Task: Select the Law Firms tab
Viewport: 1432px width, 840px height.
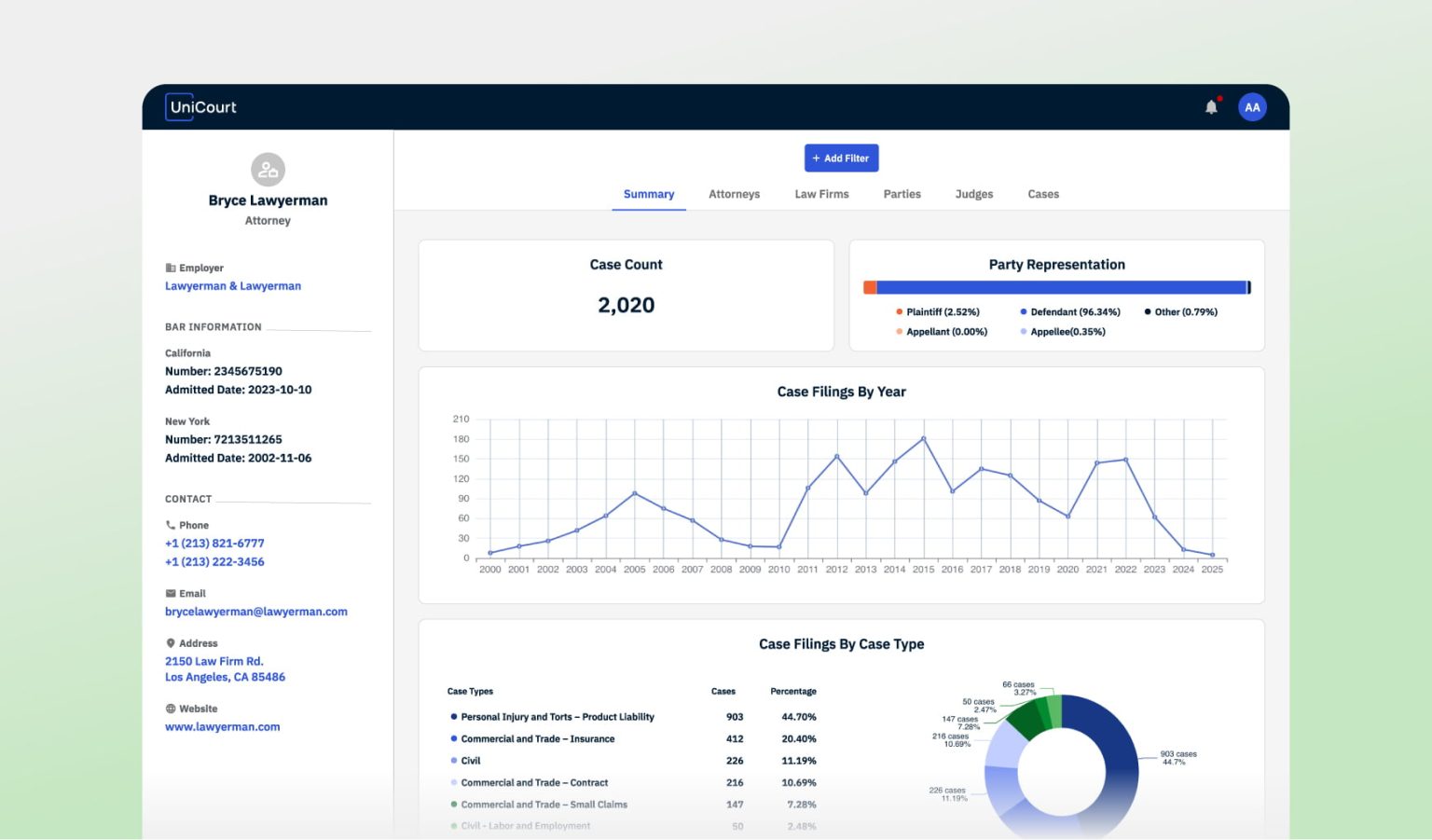Action: [x=820, y=194]
